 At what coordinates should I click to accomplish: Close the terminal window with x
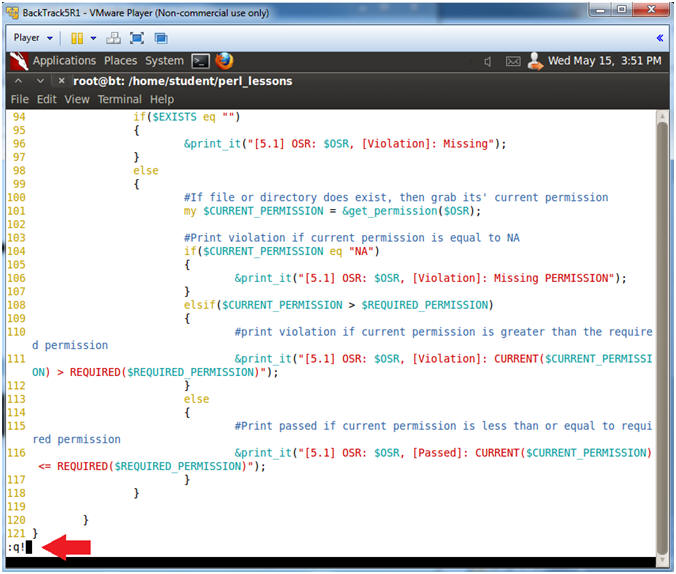[61, 81]
